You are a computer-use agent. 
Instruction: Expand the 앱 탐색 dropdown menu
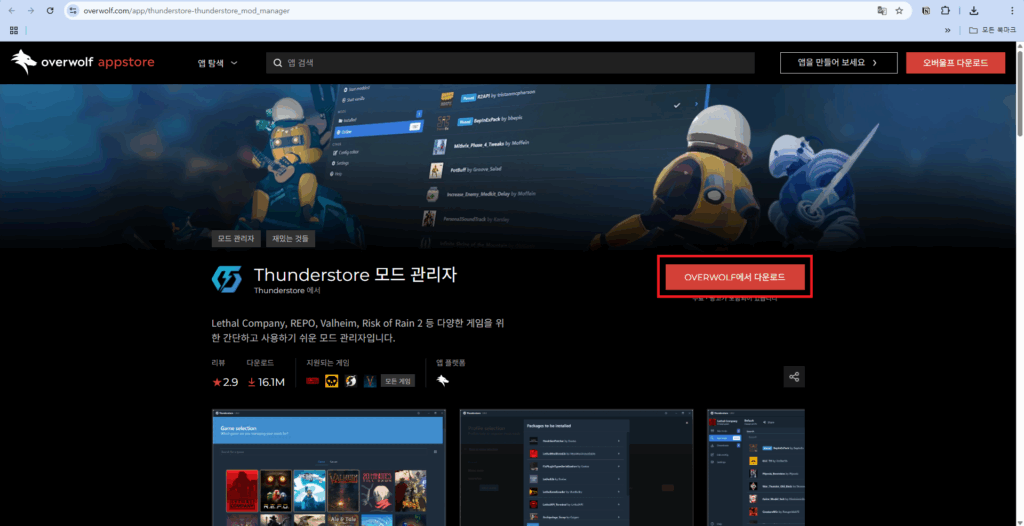[217, 63]
